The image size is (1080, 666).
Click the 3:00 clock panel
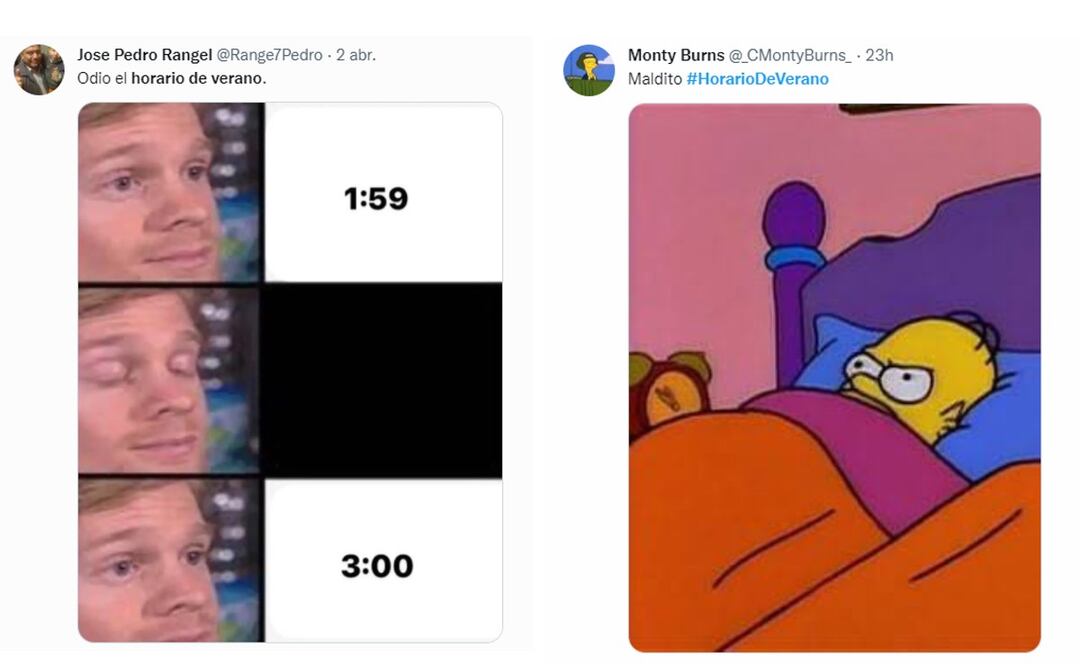coord(383,561)
